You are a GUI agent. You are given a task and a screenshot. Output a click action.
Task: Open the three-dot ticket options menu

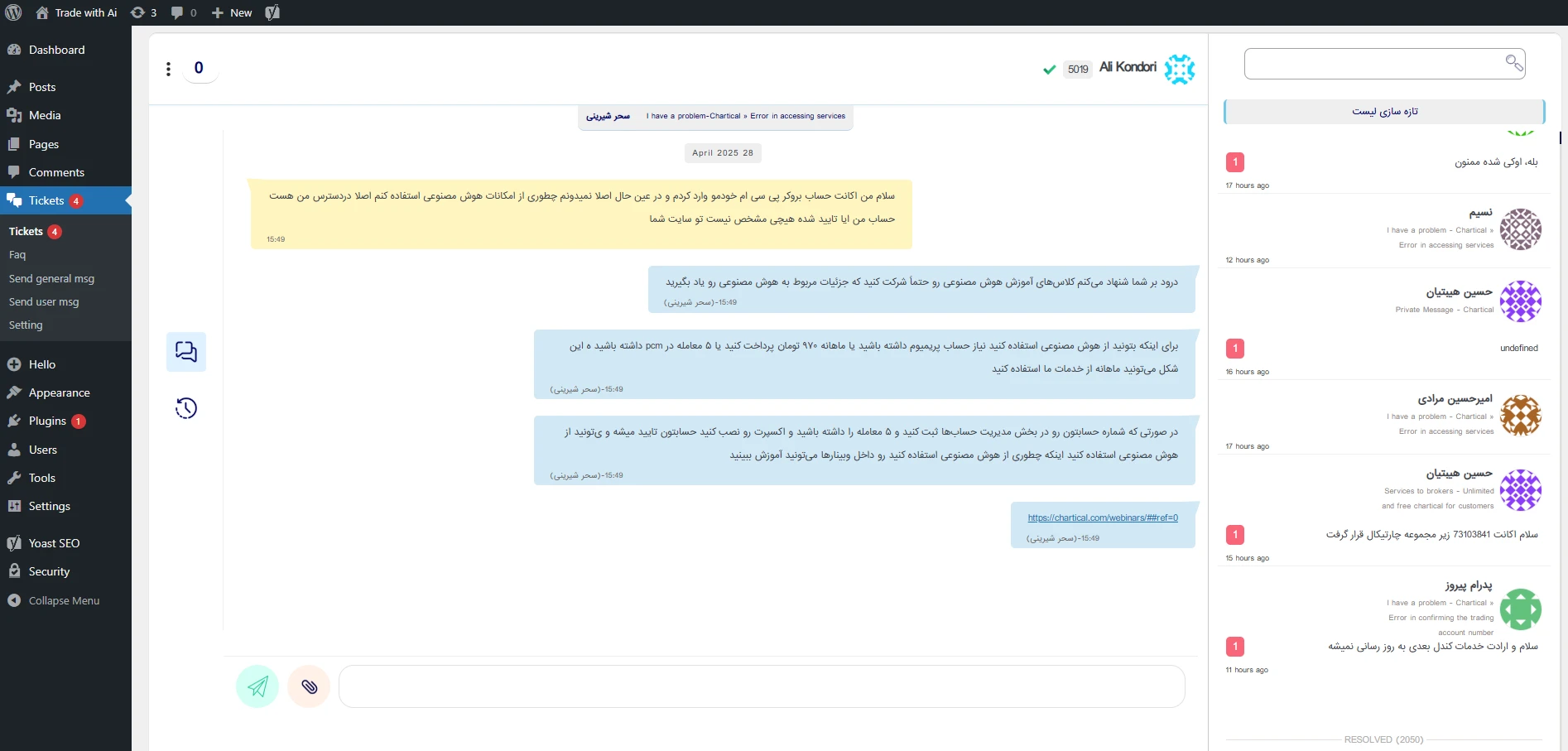pos(168,69)
